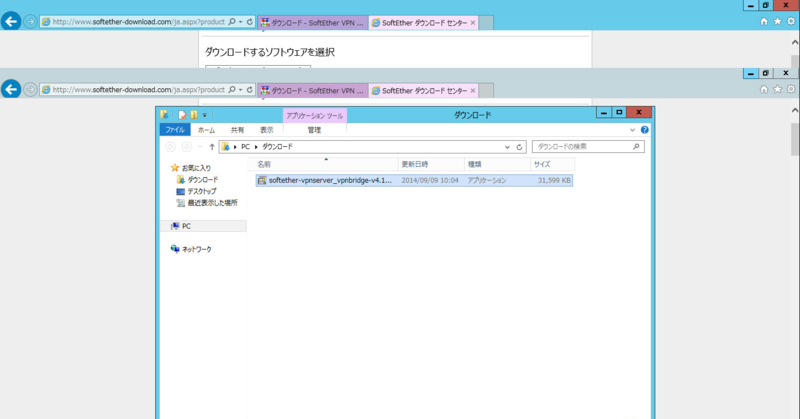The image size is (800, 419).
Task: Sort files by the サイズ column header
Action: [553, 164]
